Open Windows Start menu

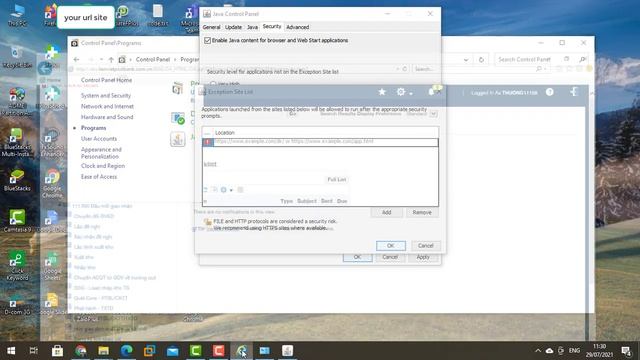tap(11, 351)
